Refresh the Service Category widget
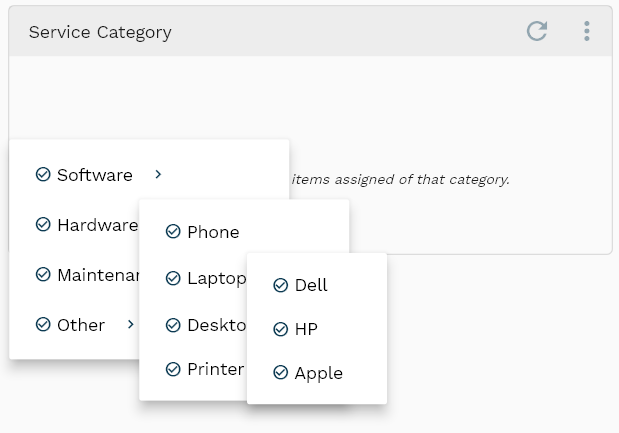 coord(537,31)
